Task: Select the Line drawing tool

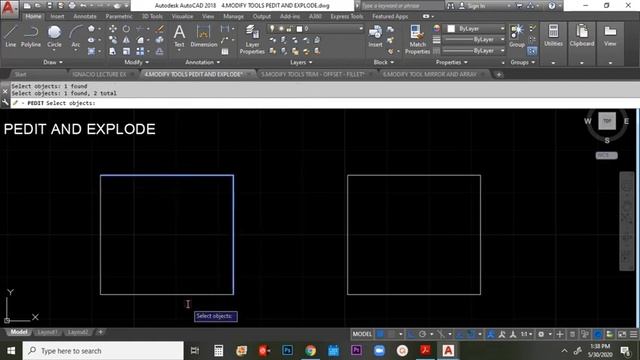Action: pos(11,36)
